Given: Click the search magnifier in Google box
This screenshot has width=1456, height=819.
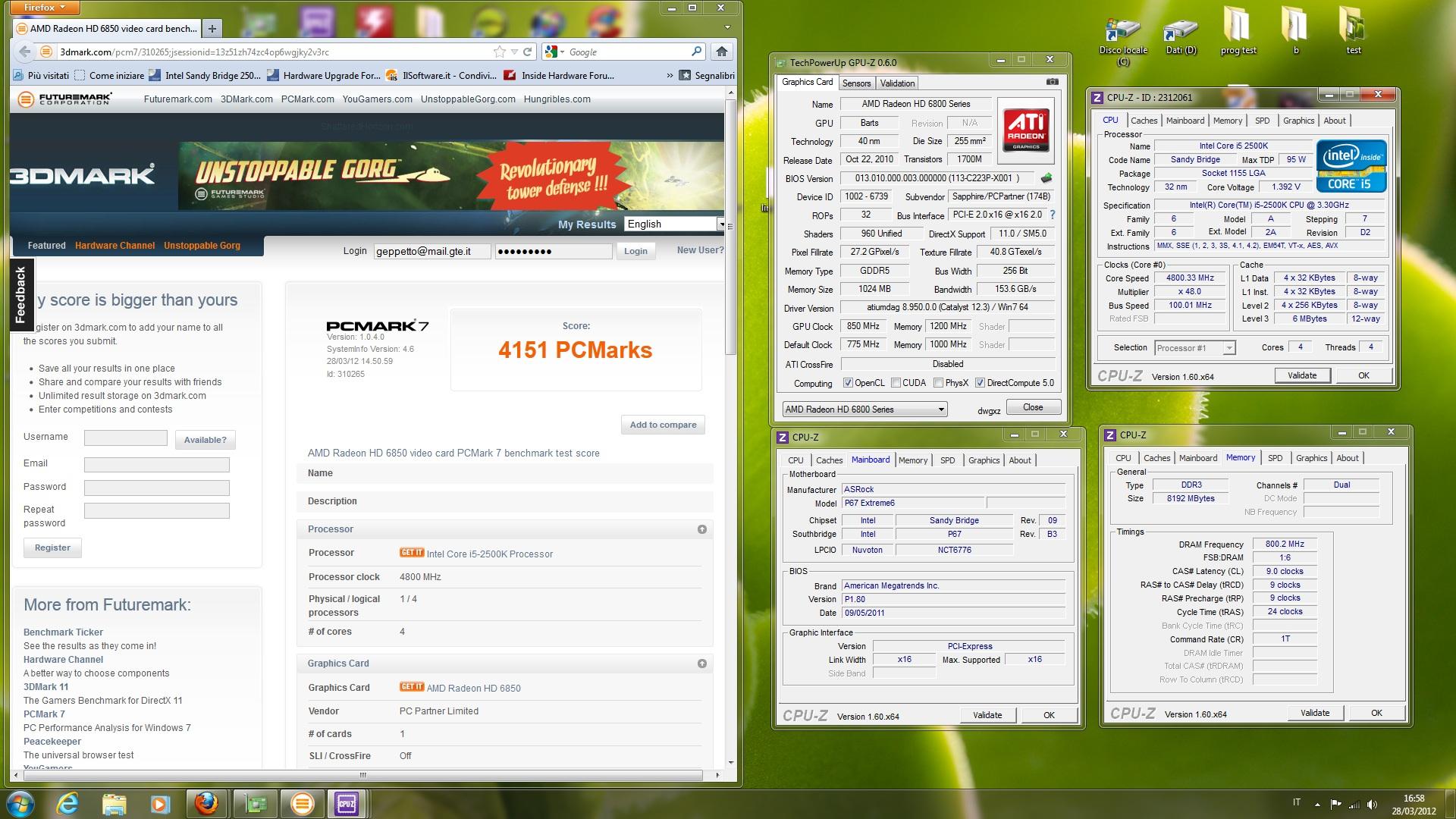Looking at the screenshot, I should (696, 52).
